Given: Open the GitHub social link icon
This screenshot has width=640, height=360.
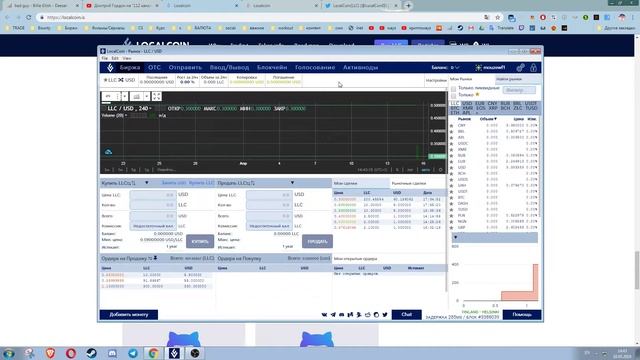Looking at the screenshot, I should tap(376, 315).
